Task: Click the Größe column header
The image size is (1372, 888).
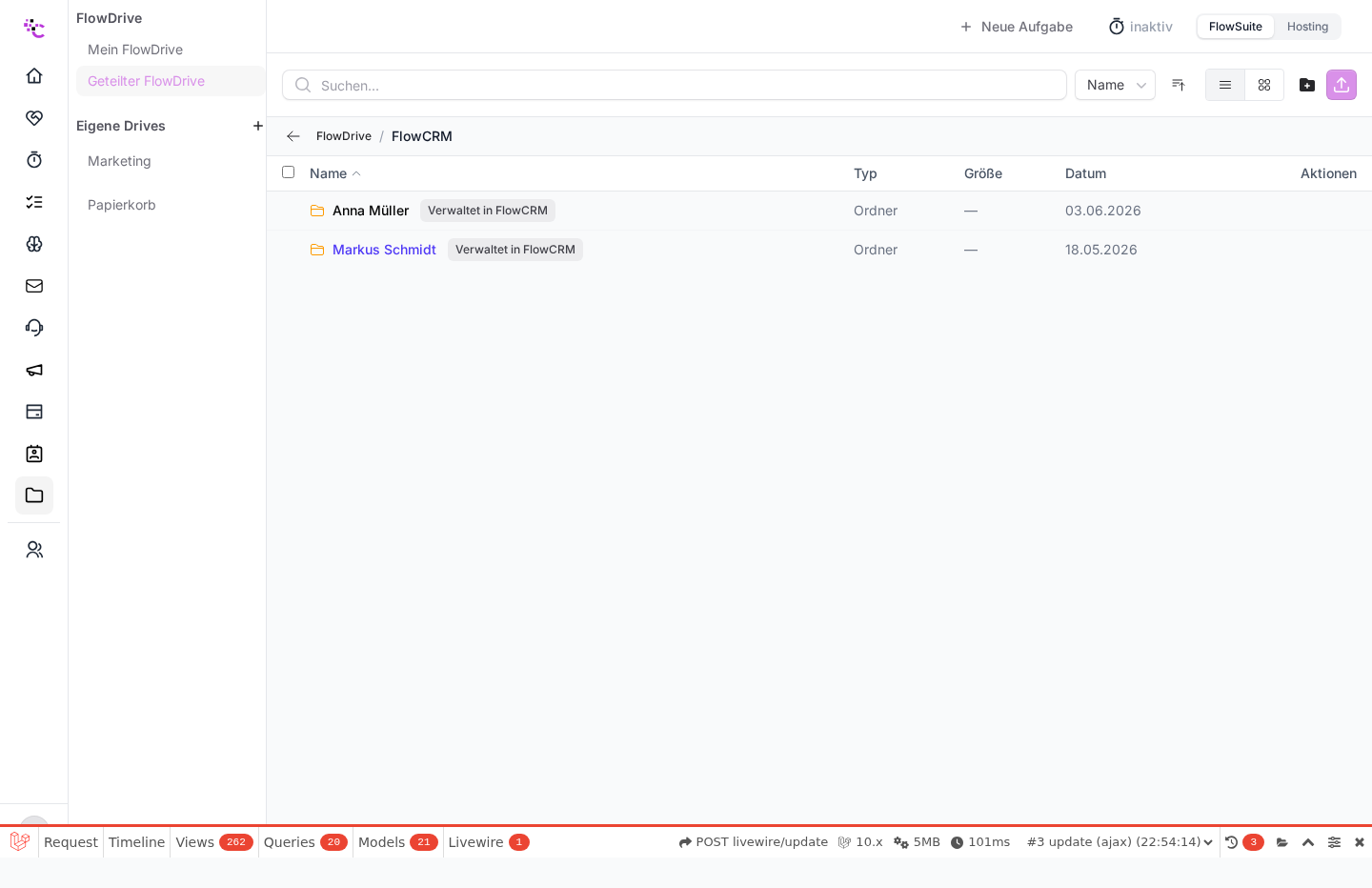Action: coord(983,173)
